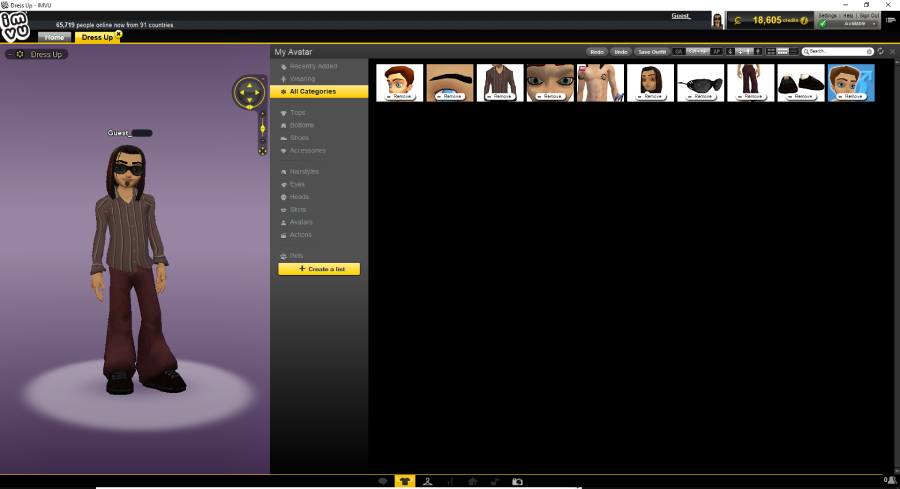Click the green availability checkmark icon
The width and height of the screenshot is (900, 489).
coord(823,24)
